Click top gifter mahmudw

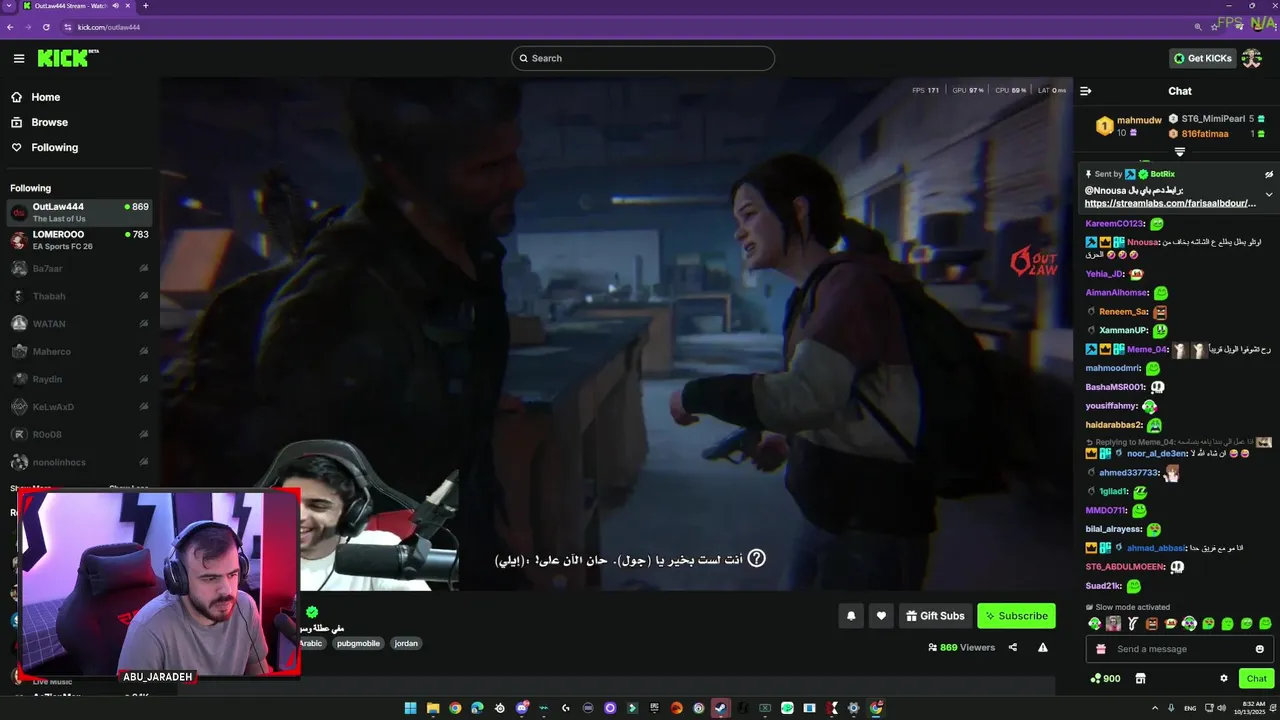point(1139,120)
